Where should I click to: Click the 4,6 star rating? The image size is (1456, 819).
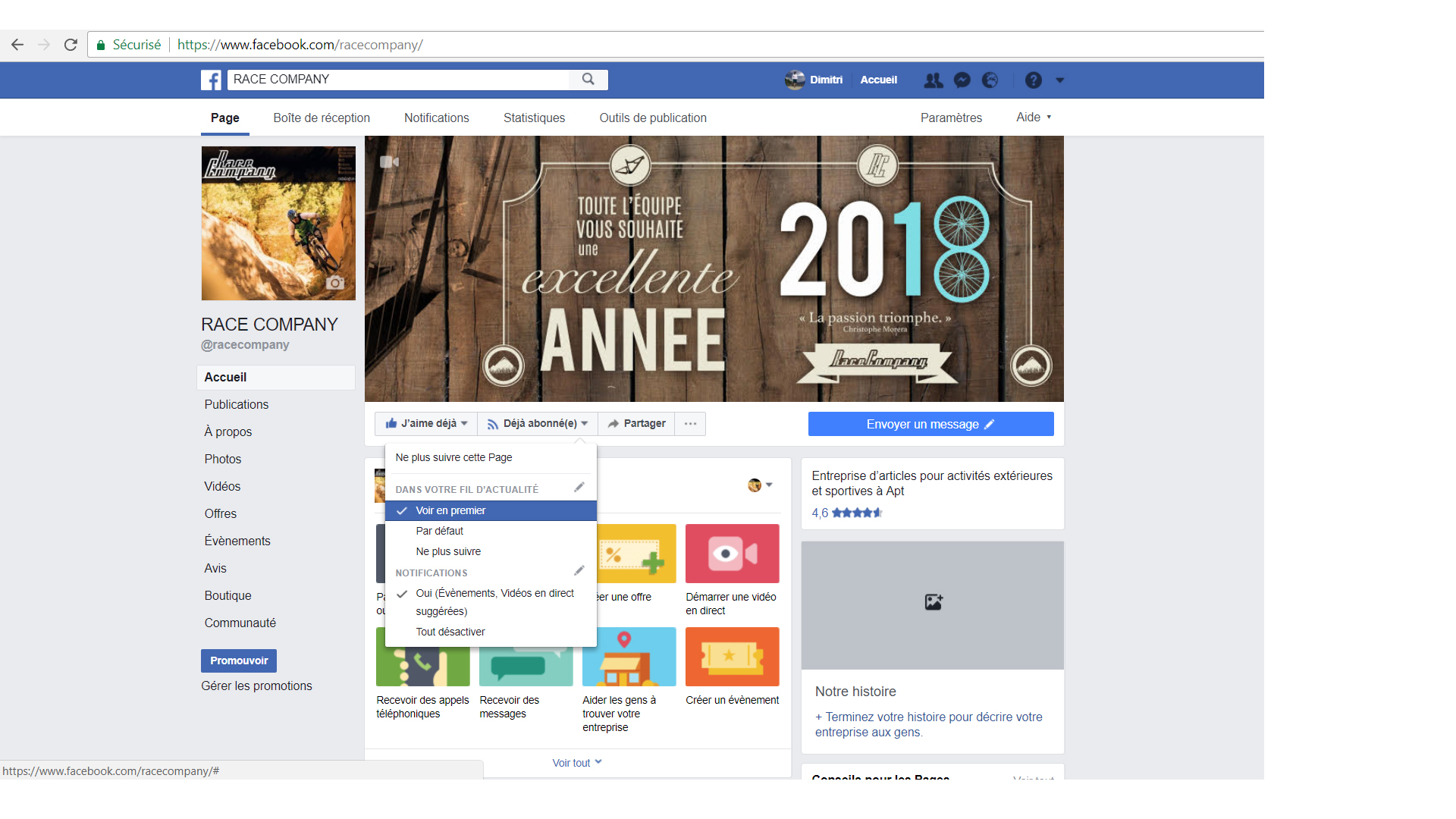[847, 513]
